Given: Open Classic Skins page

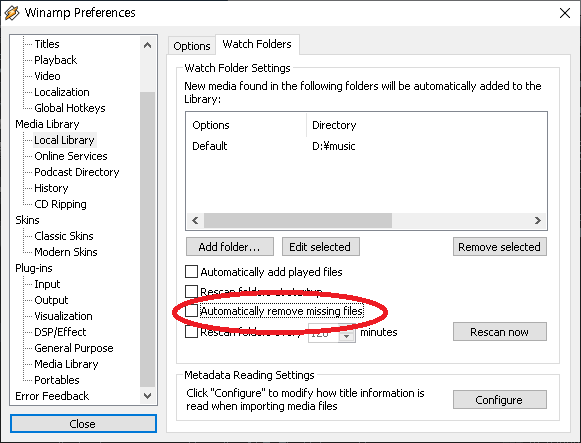Looking at the screenshot, I should (x=64, y=236).
